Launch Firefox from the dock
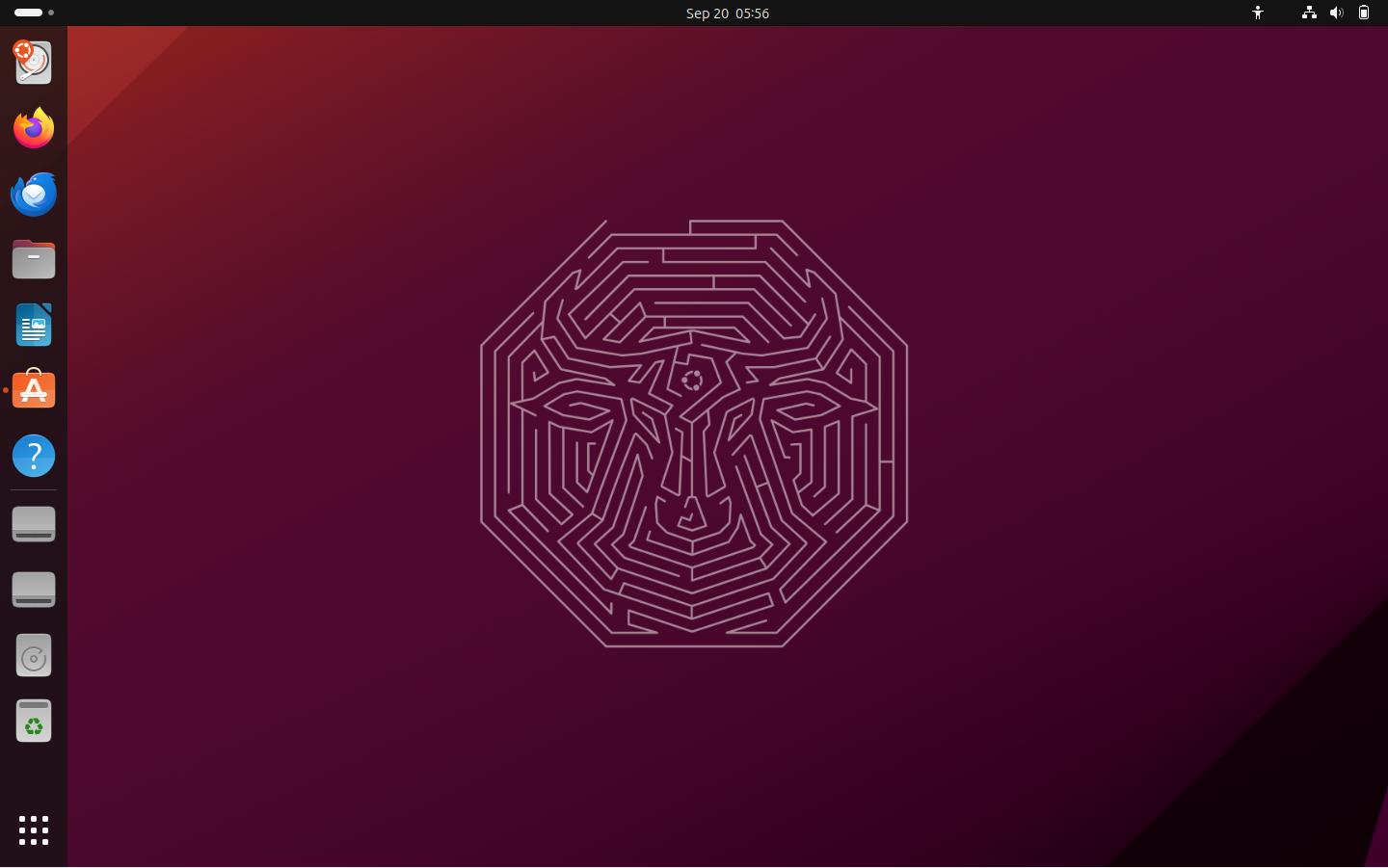The height and width of the screenshot is (868, 1388). pos(34,127)
